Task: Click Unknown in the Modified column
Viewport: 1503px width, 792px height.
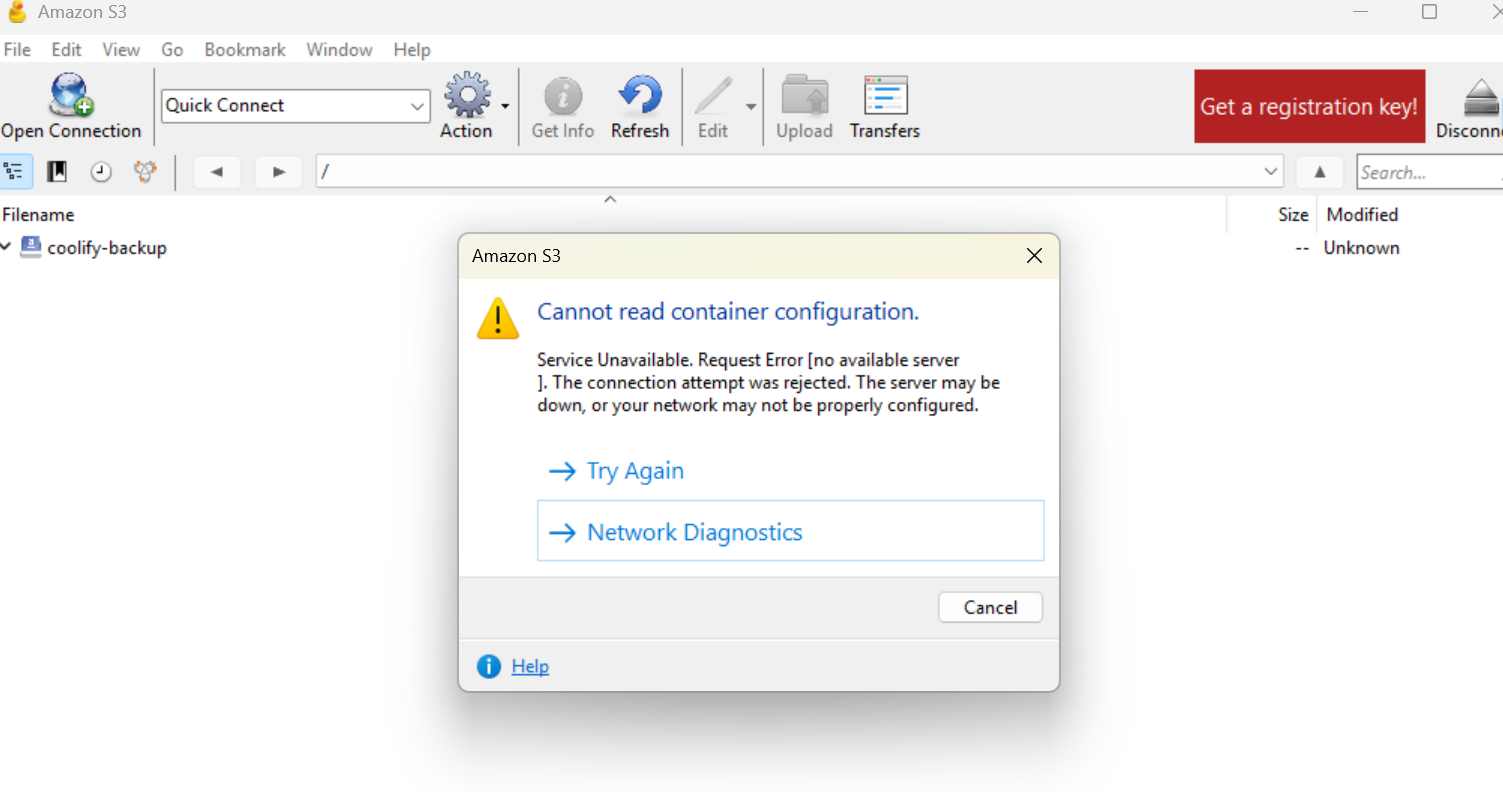Action: pos(1361,248)
